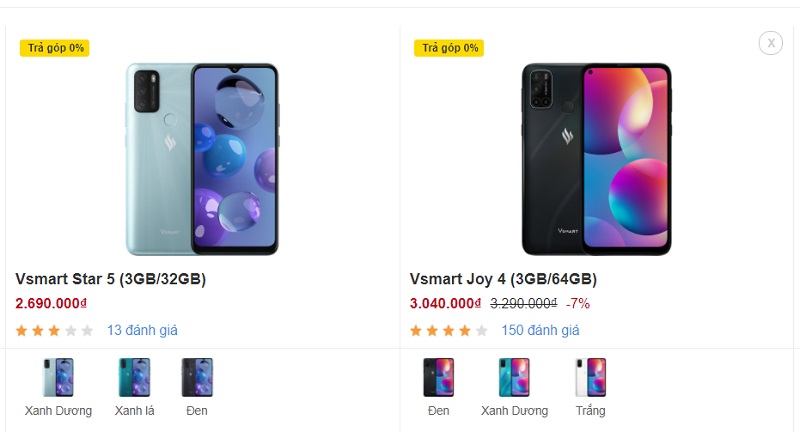
Task: Click Joy 4 Trả góp 0% badge
Action: [x=449, y=48]
